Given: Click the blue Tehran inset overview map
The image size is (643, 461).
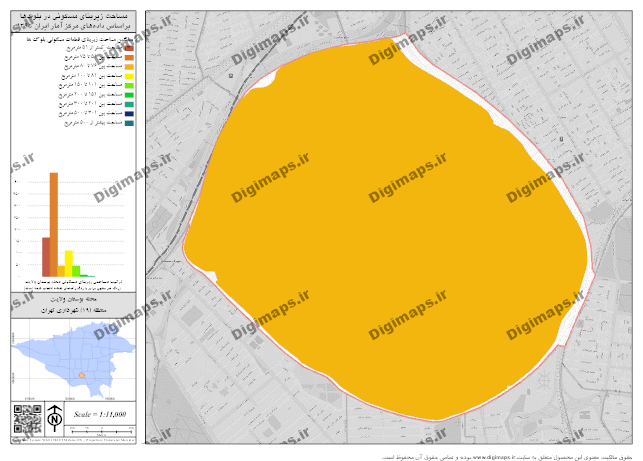Looking at the screenshot, I should 73,359.
